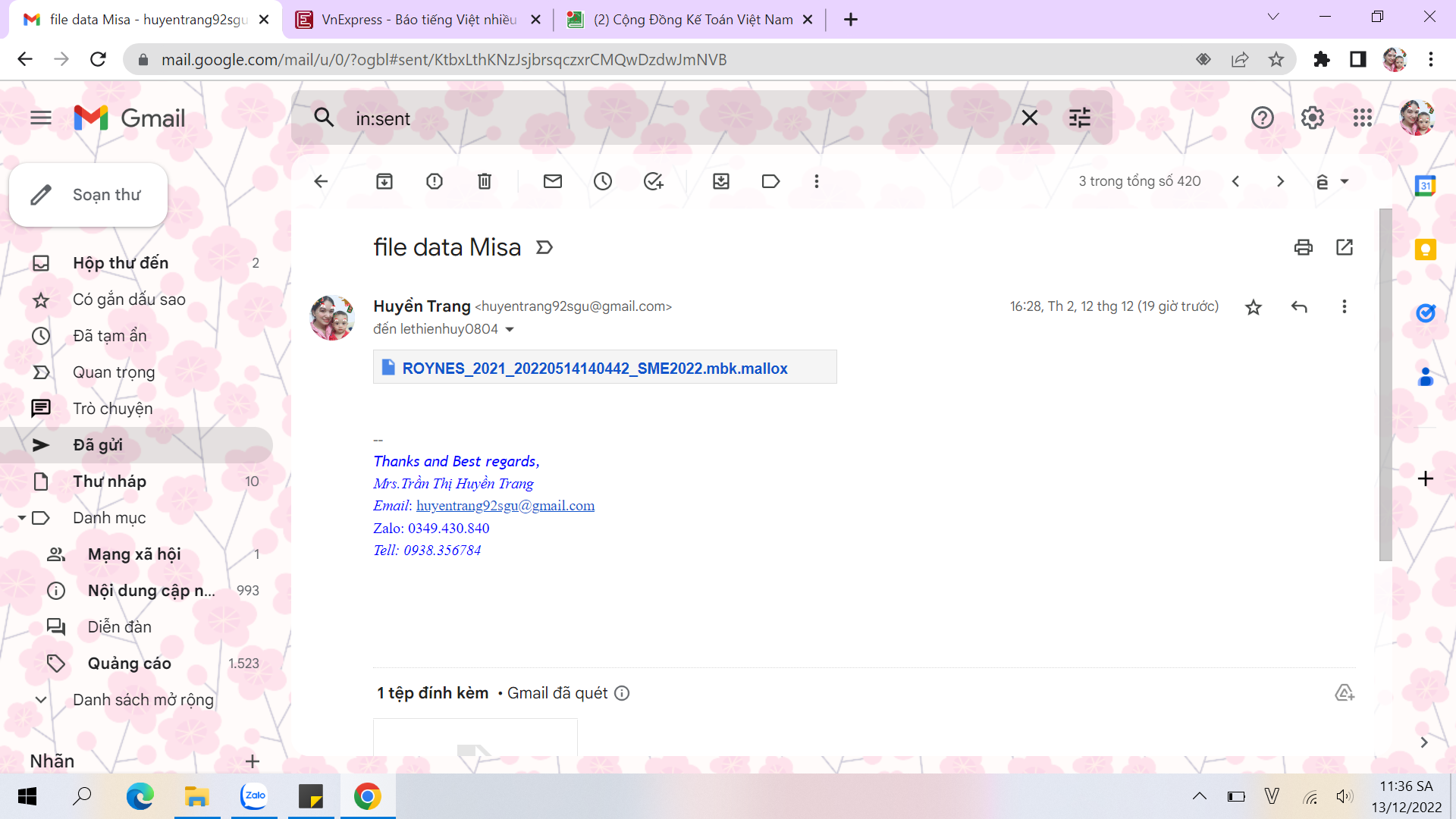Click the Soạn thư compose button
This screenshot has width=1456, height=819.
pyautogui.click(x=89, y=195)
